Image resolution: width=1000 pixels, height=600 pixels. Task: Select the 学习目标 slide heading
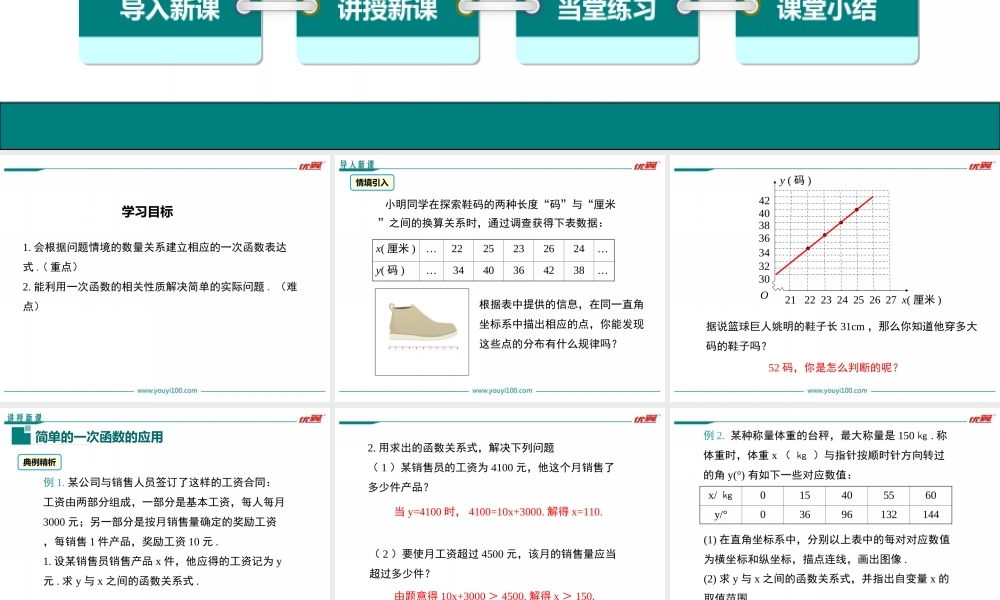[147, 212]
